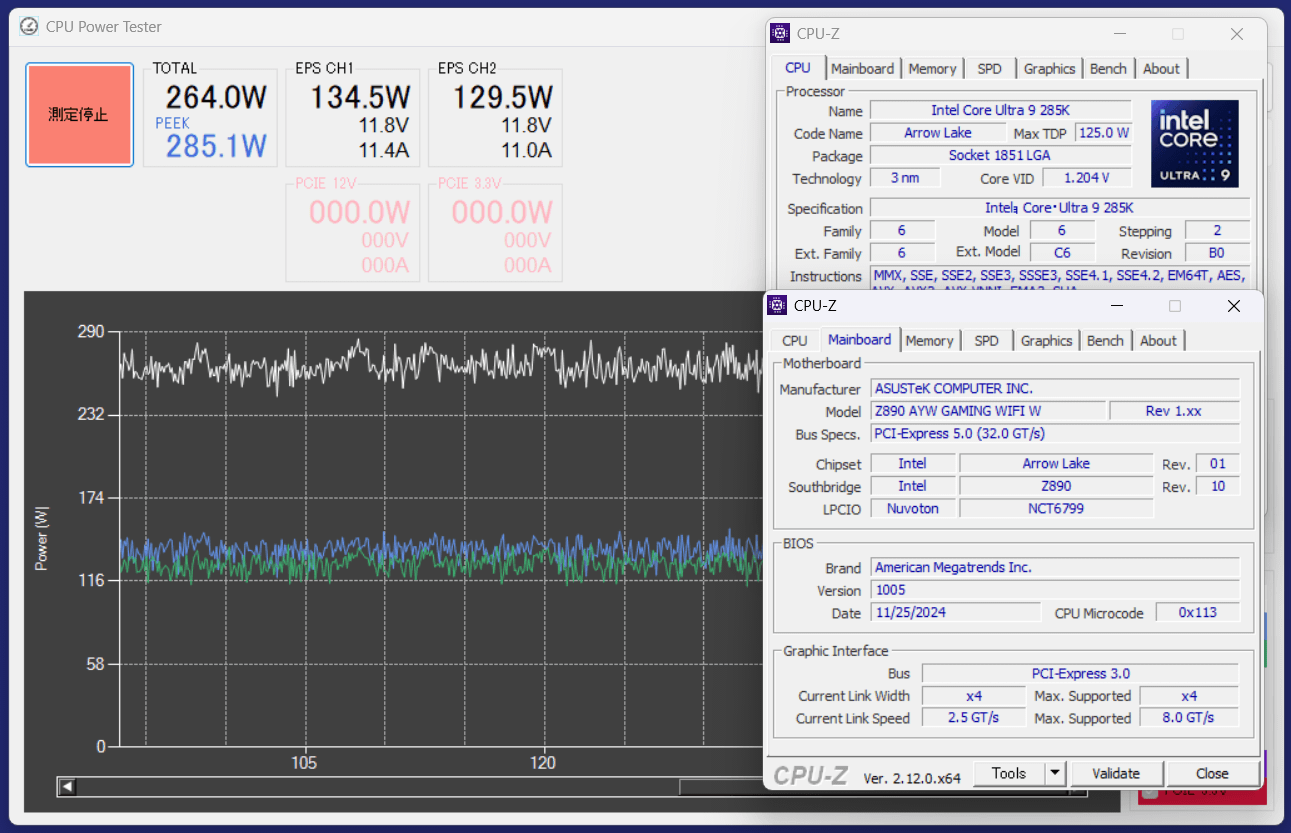Click the CPU Power Tester title bar icon
This screenshot has height=833, width=1291.
tap(30, 27)
